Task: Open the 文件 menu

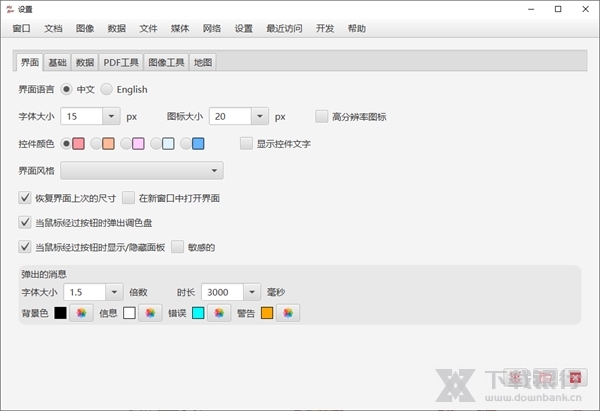Action: (x=148, y=28)
